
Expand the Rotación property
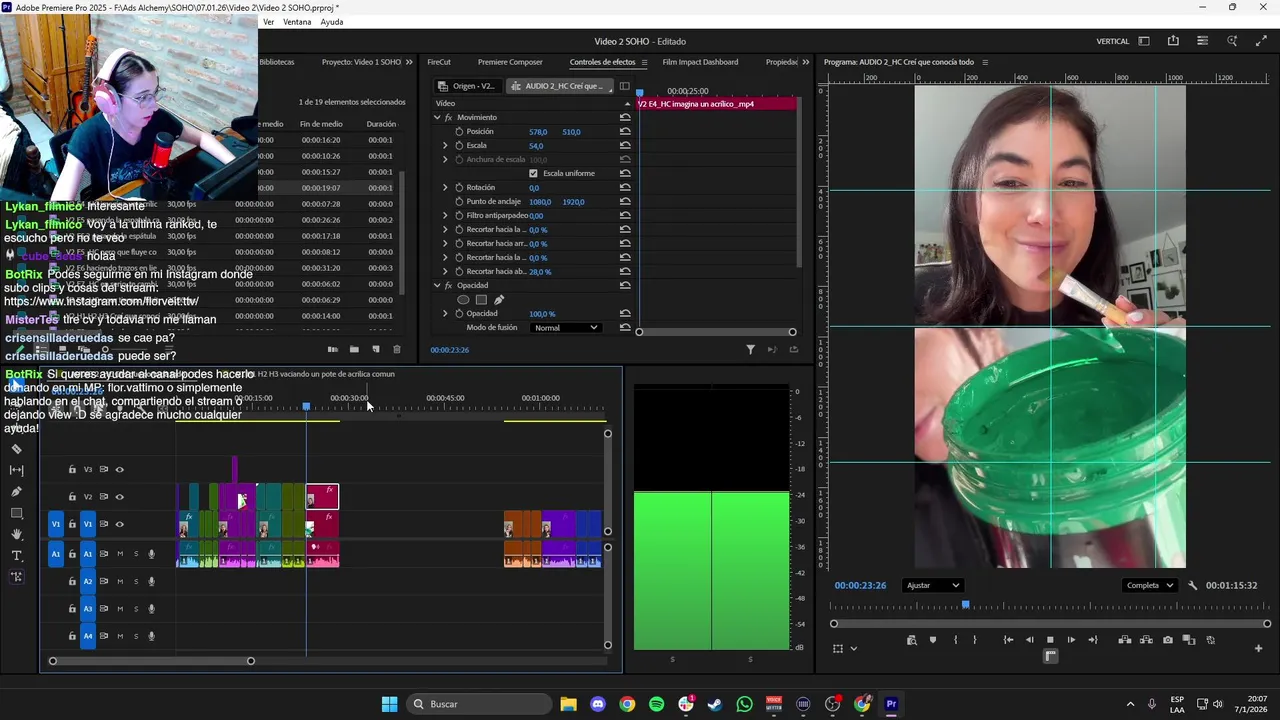coord(445,188)
